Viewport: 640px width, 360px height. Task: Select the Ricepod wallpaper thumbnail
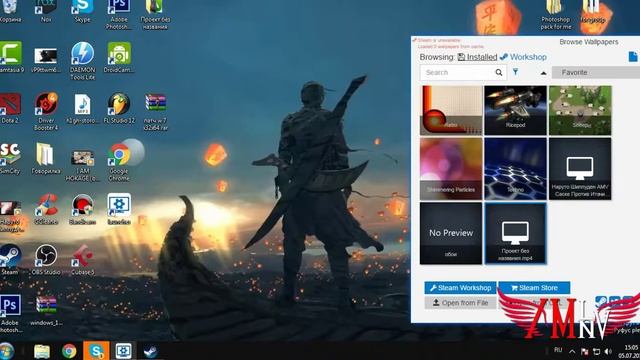pyautogui.click(x=516, y=110)
